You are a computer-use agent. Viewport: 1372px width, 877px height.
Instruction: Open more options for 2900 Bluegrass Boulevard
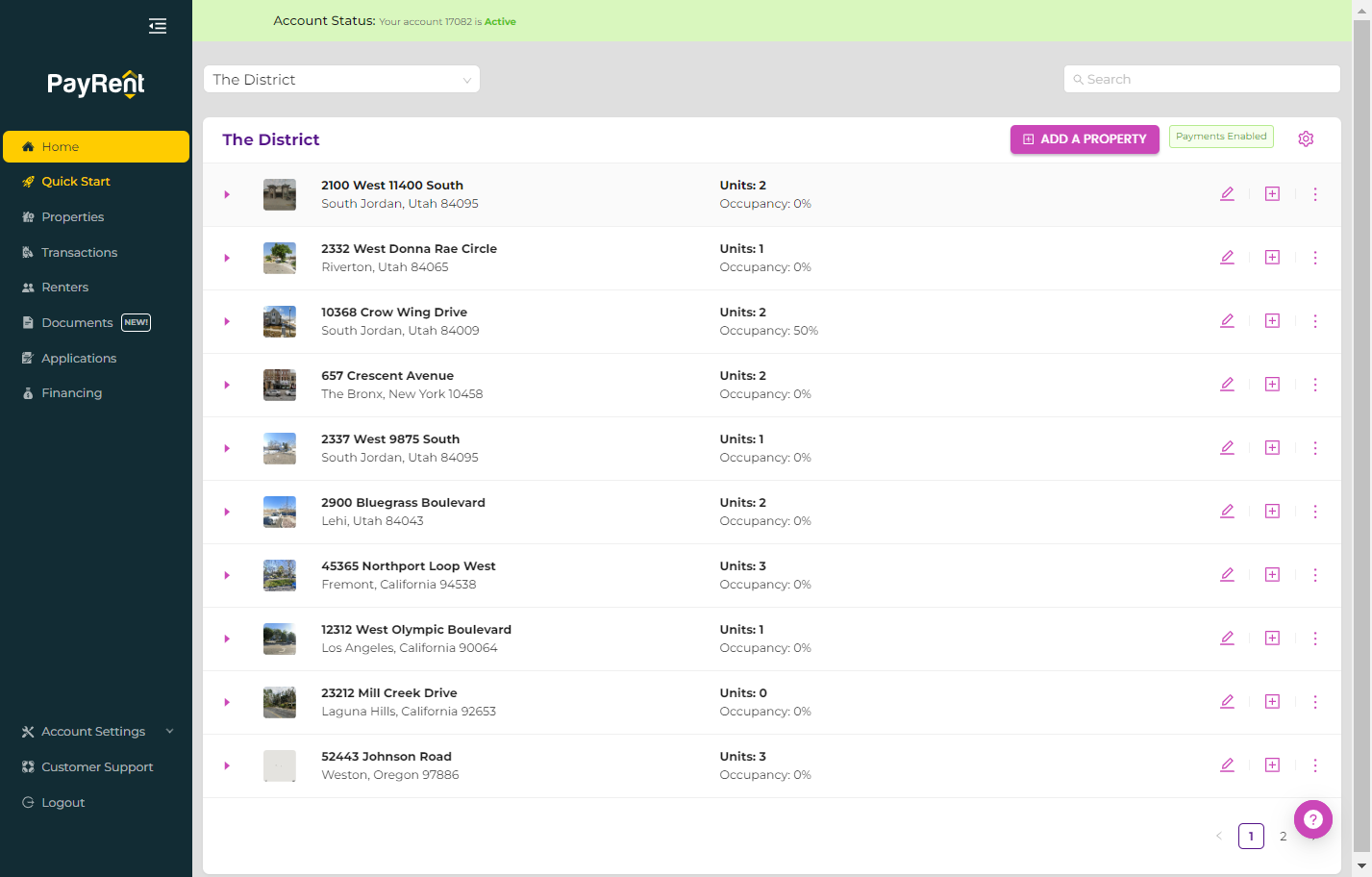point(1315,512)
